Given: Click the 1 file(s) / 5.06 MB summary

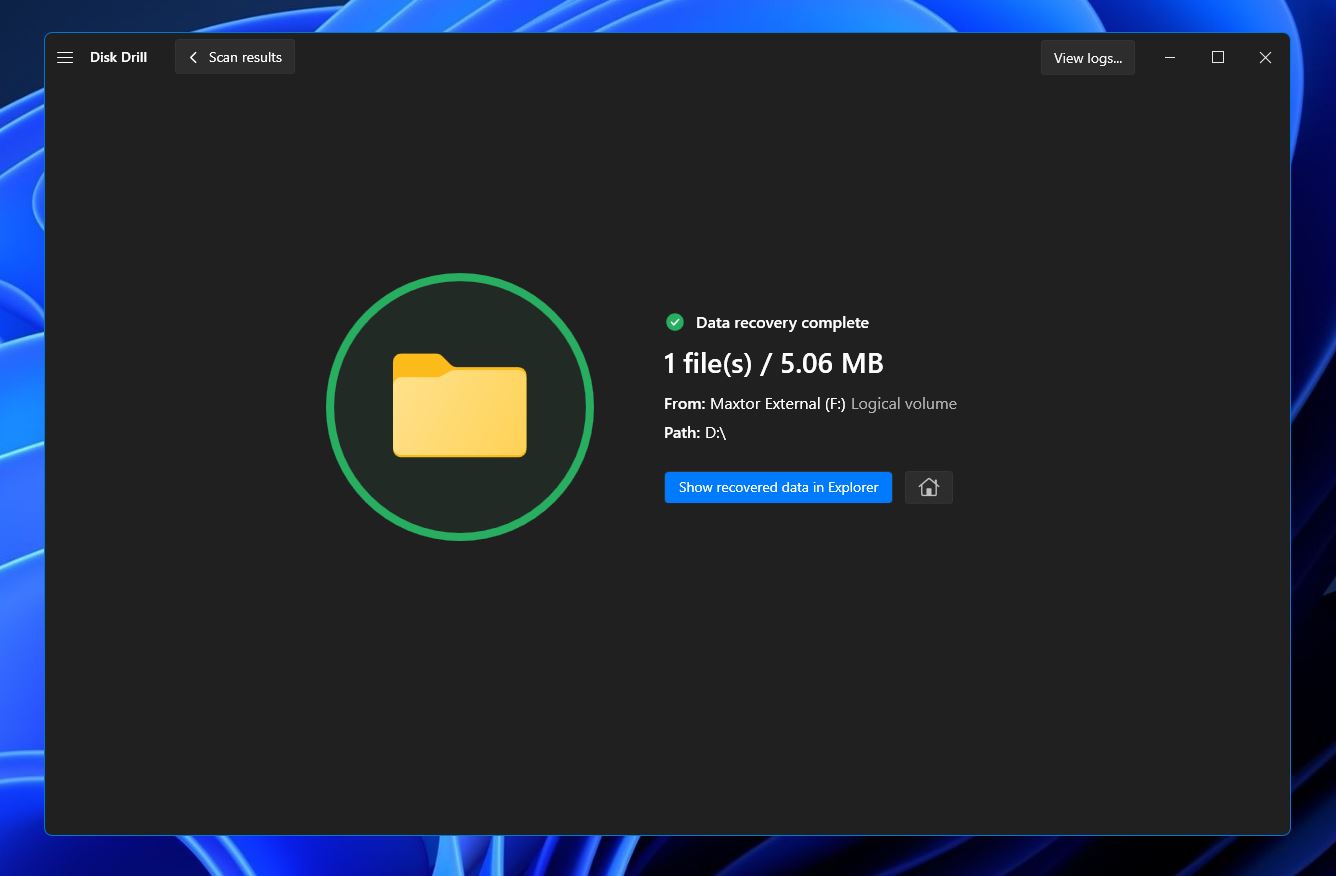Looking at the screenshot, I should tap(774, 363).
